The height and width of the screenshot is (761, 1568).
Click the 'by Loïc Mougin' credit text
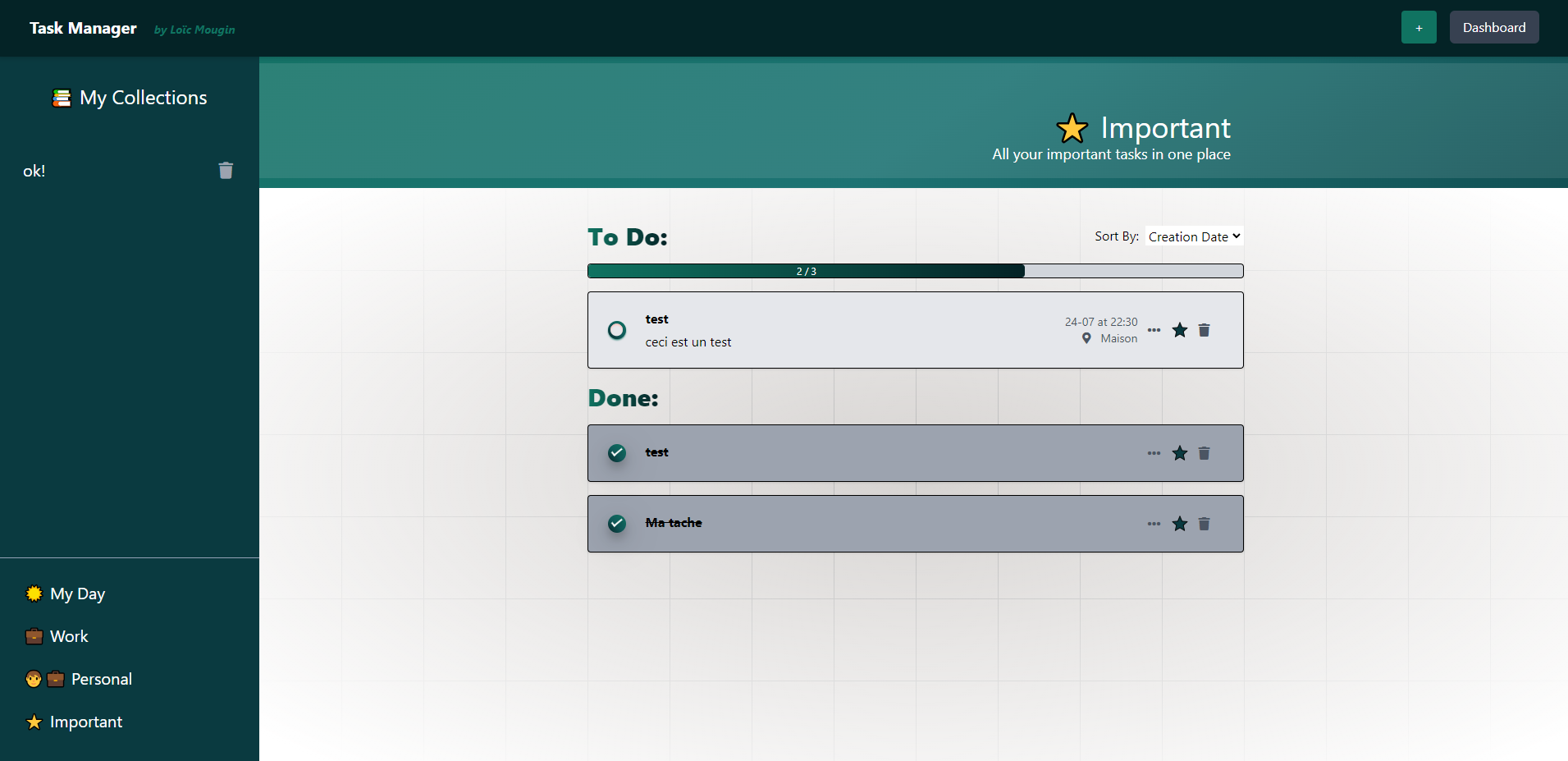click(x=194, y=30)
